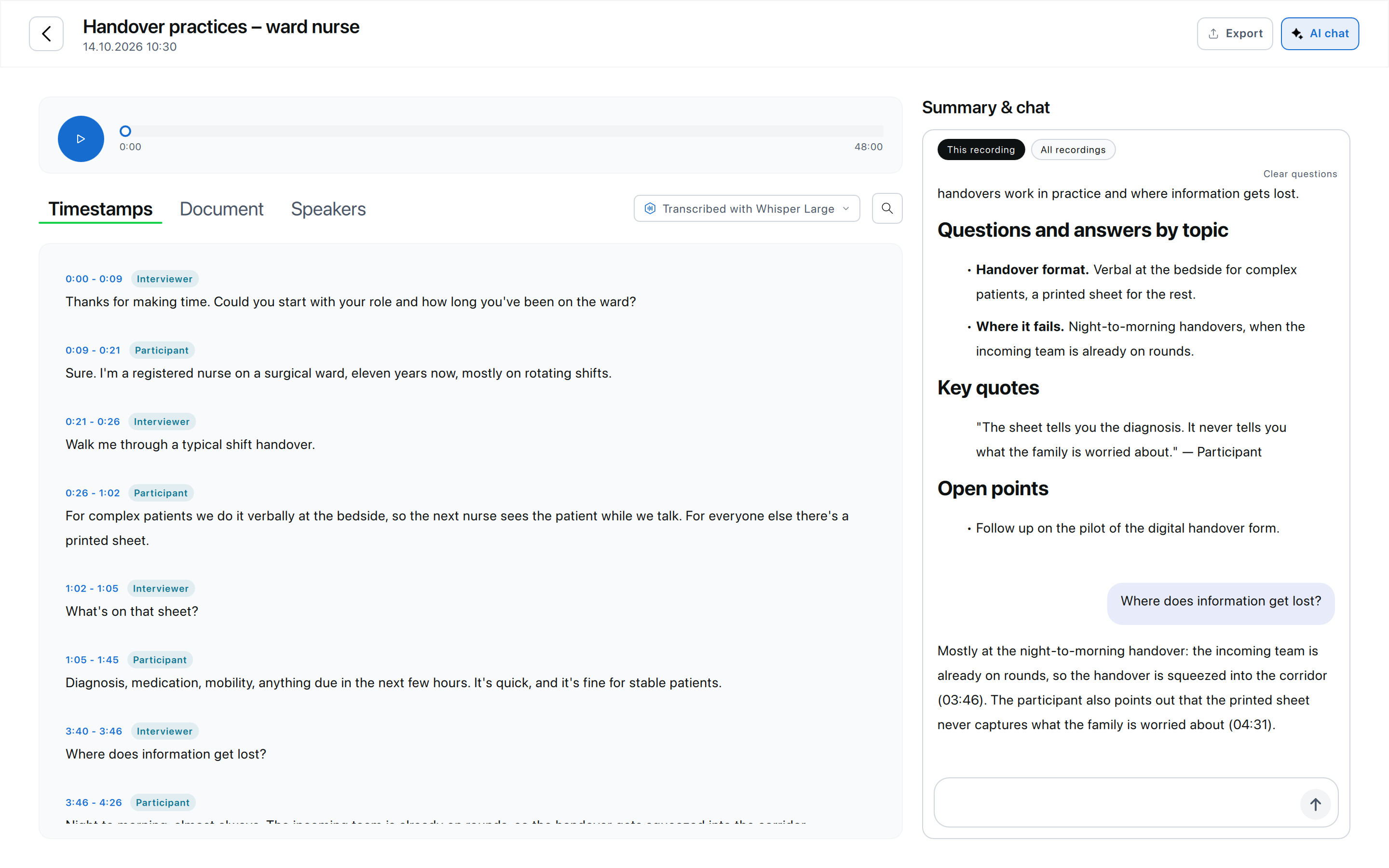
Task: Click "Walk me through a typical shift handover."
Action: tap(190, 445)
